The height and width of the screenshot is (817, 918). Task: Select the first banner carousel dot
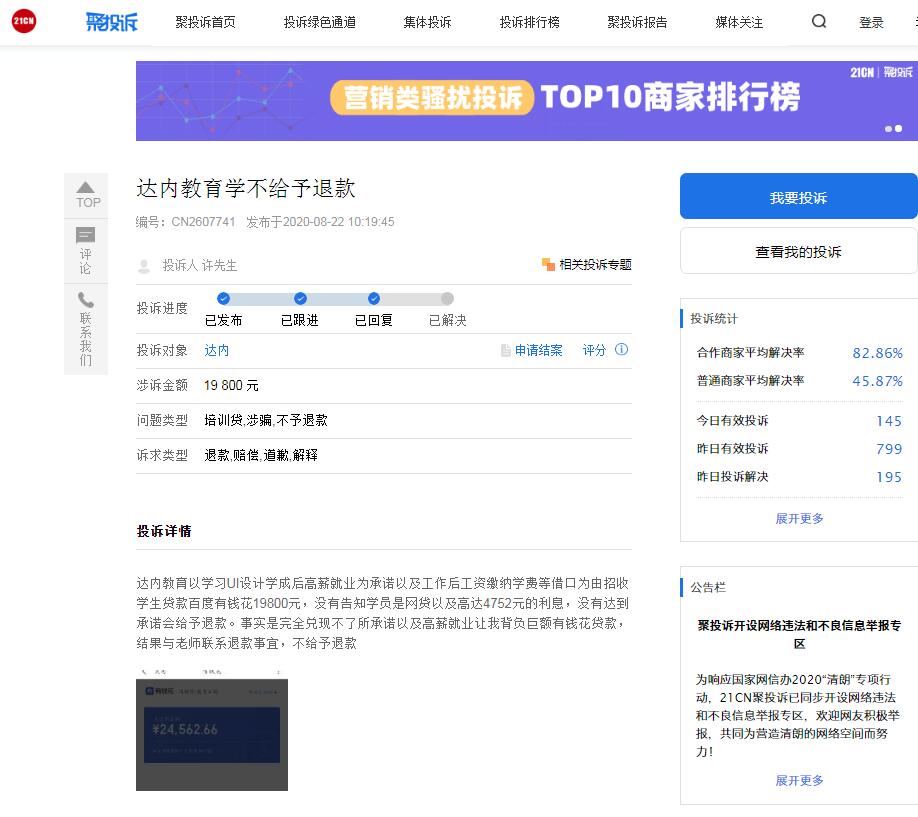point(888,129)
